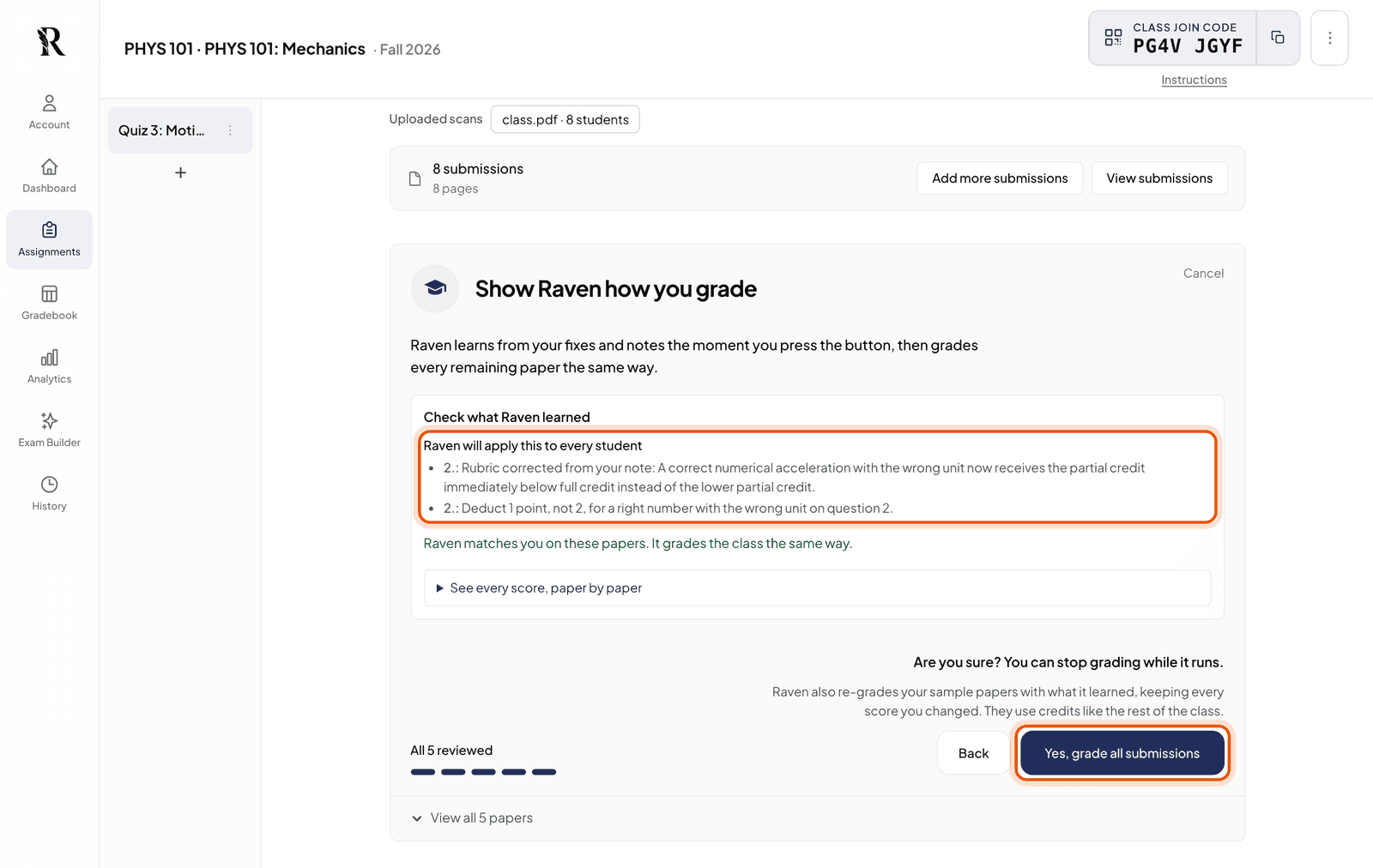Show QR code for class join
Image resolution: width=1373 pixels, height=868 pixels.
pos(1113,38)
